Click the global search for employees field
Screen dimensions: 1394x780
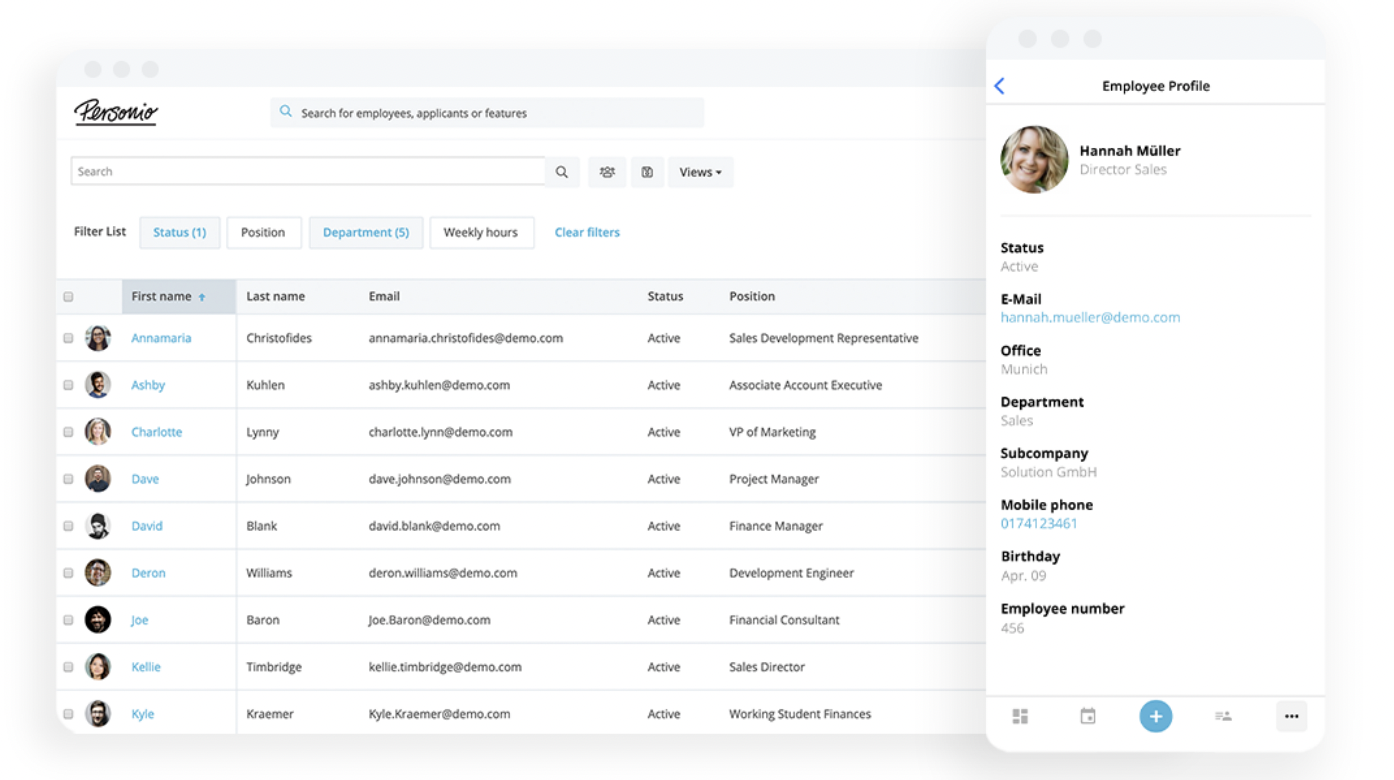coord(487,113)
